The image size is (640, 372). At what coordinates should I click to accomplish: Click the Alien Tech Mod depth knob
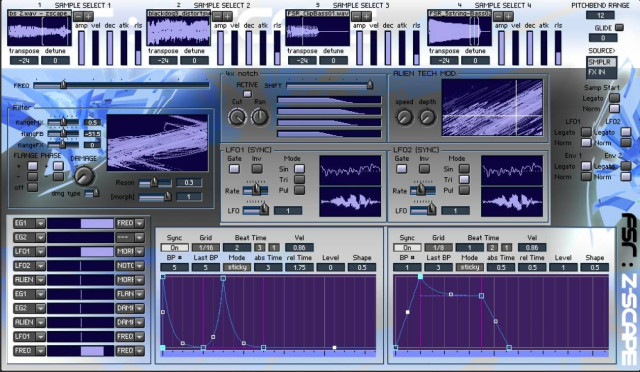427,118
